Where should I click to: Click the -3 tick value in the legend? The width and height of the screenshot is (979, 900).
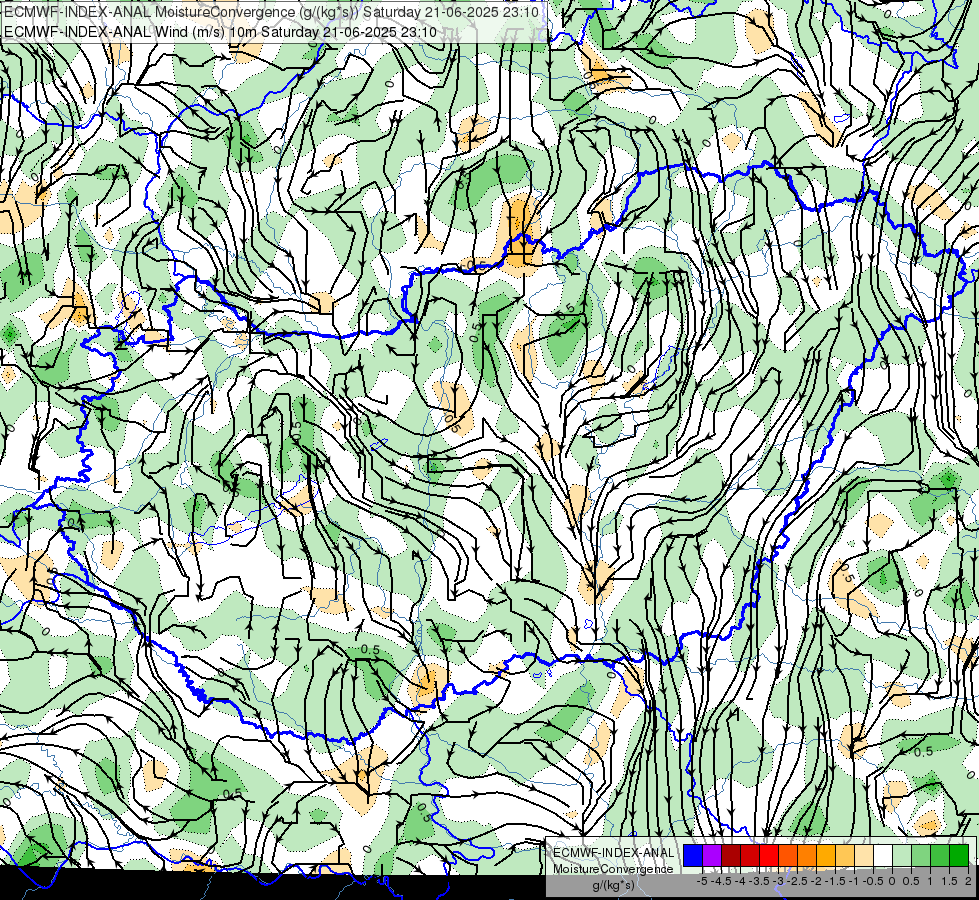[779, 881]
